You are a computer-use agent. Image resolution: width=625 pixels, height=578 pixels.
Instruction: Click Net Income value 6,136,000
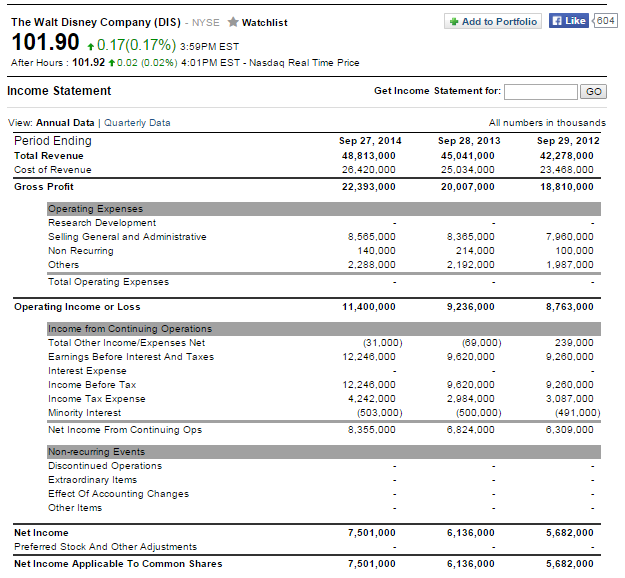click(x=470, y=533)
